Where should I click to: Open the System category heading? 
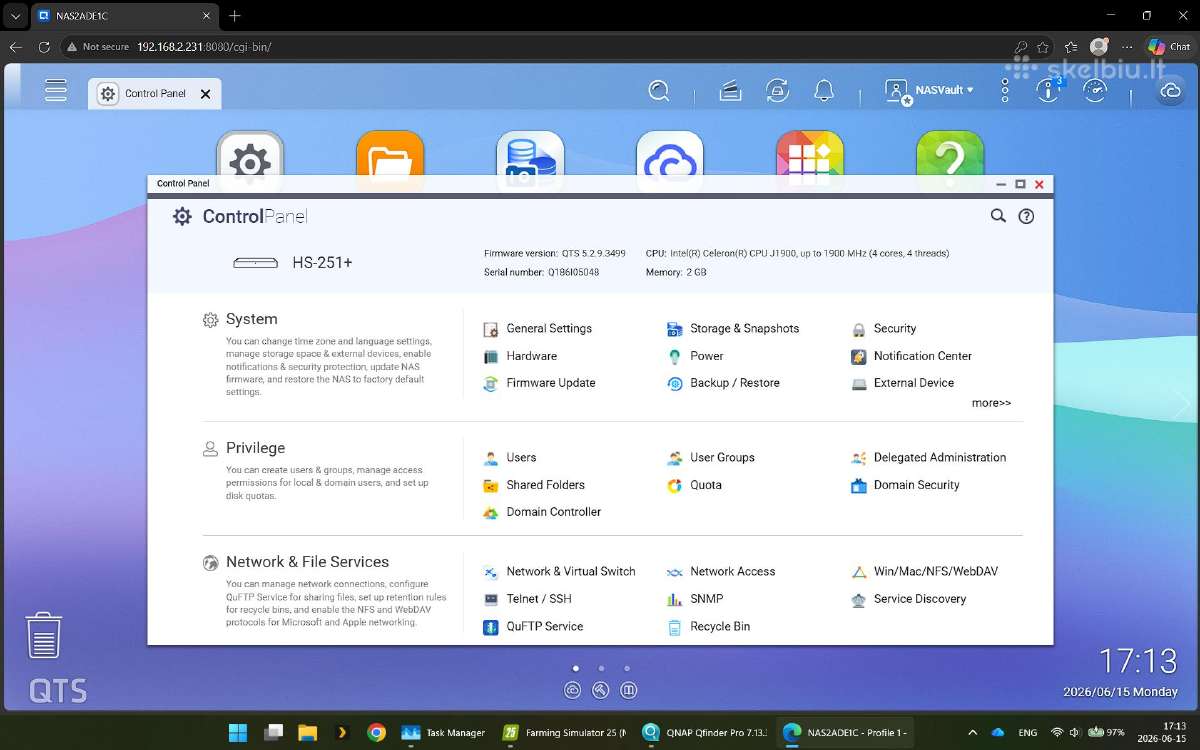tap(251, 319)
